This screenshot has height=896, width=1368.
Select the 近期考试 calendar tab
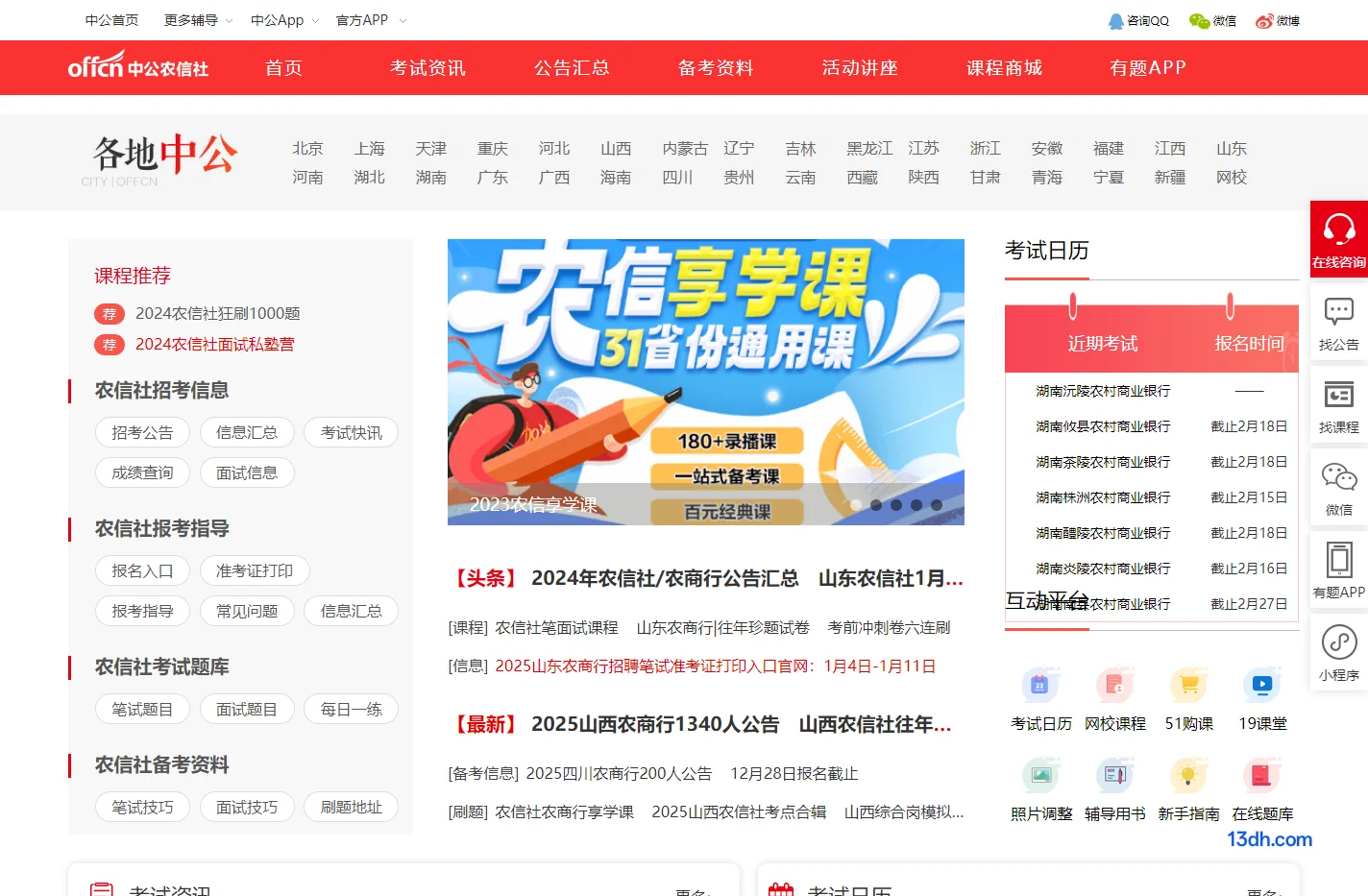(x=1102, y=343)
